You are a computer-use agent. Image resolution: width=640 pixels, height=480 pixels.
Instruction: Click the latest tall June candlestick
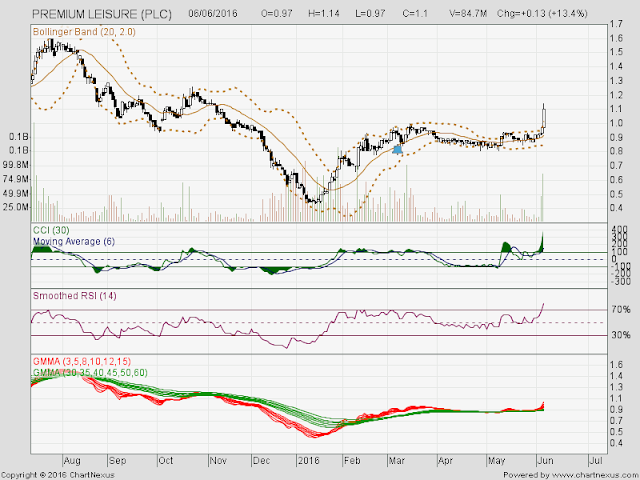pos(544,116)
